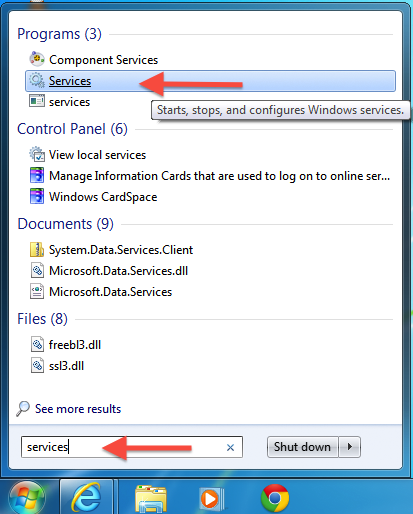
Task: Click the Services gear icon
Action: 37,80
